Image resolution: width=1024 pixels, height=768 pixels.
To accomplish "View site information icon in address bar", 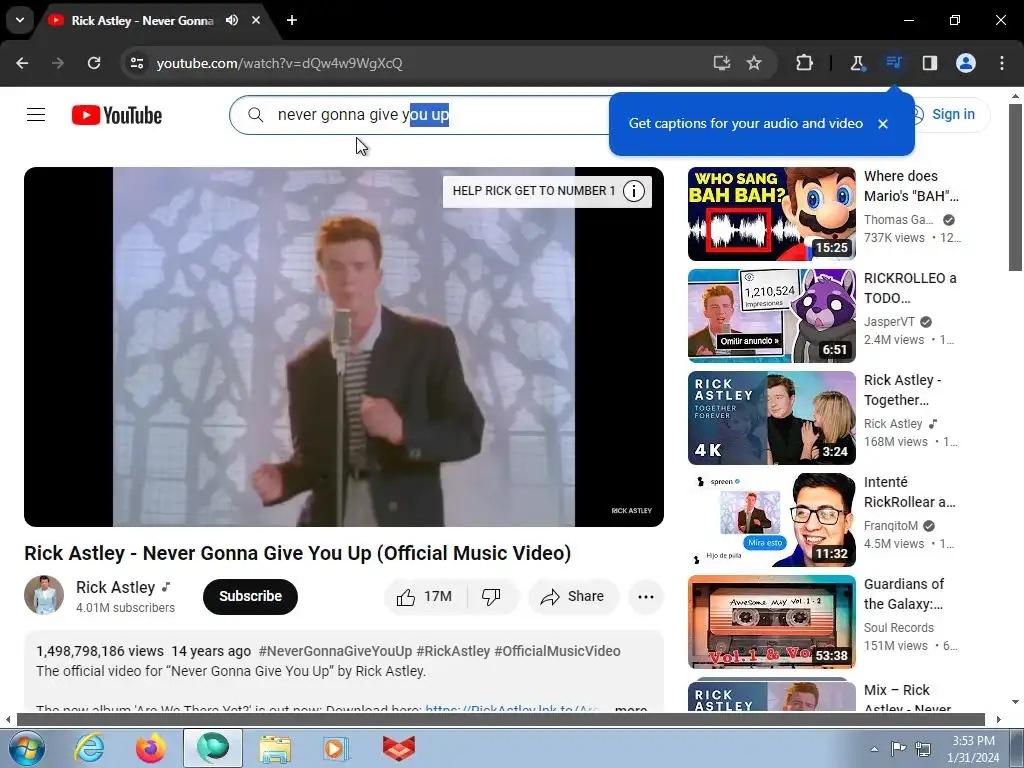I will 136,63.
